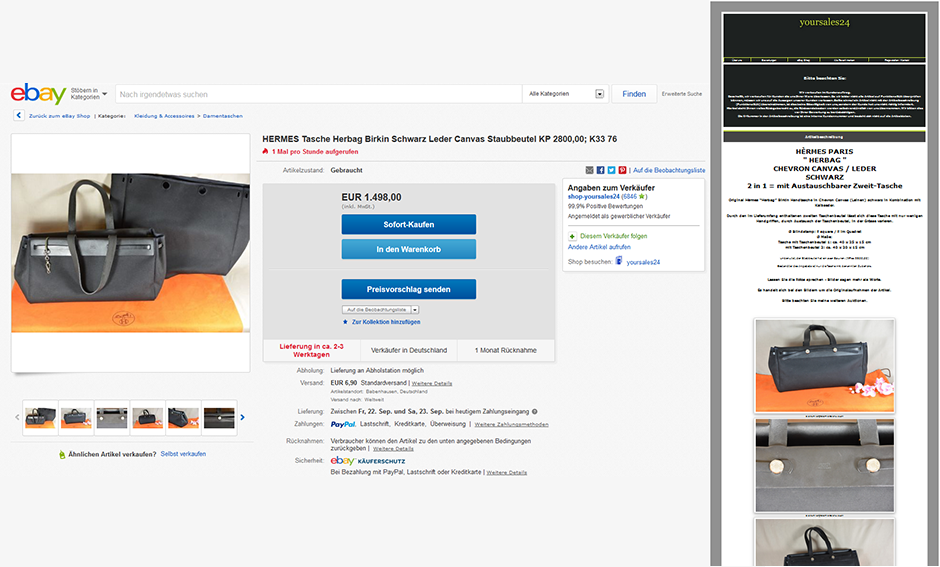Select the third gallery thumbnail
The image size is (940, 567).
click(112, 417)
